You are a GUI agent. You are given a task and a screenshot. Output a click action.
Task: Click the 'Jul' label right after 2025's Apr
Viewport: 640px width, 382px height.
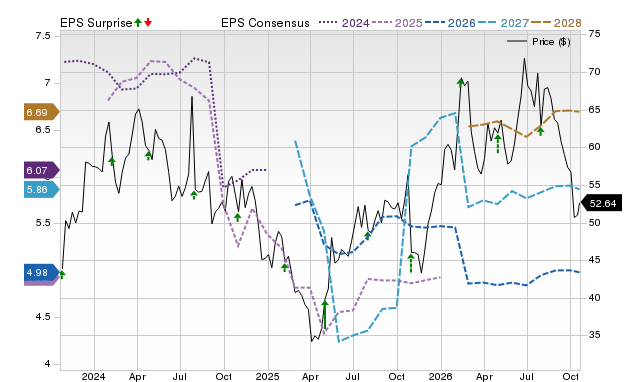pos(353,376)
